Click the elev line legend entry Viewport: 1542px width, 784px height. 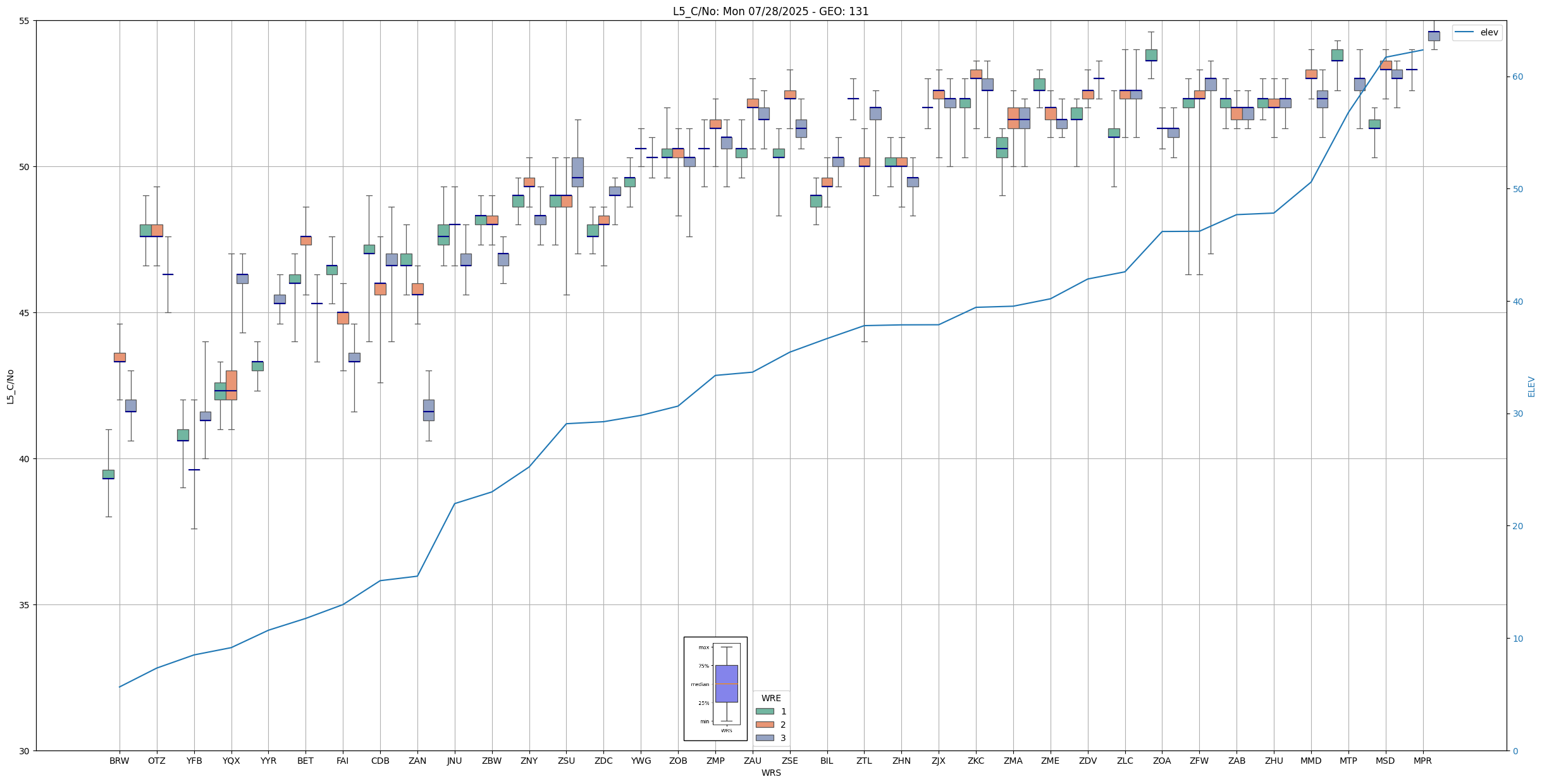coord(1476,33)
